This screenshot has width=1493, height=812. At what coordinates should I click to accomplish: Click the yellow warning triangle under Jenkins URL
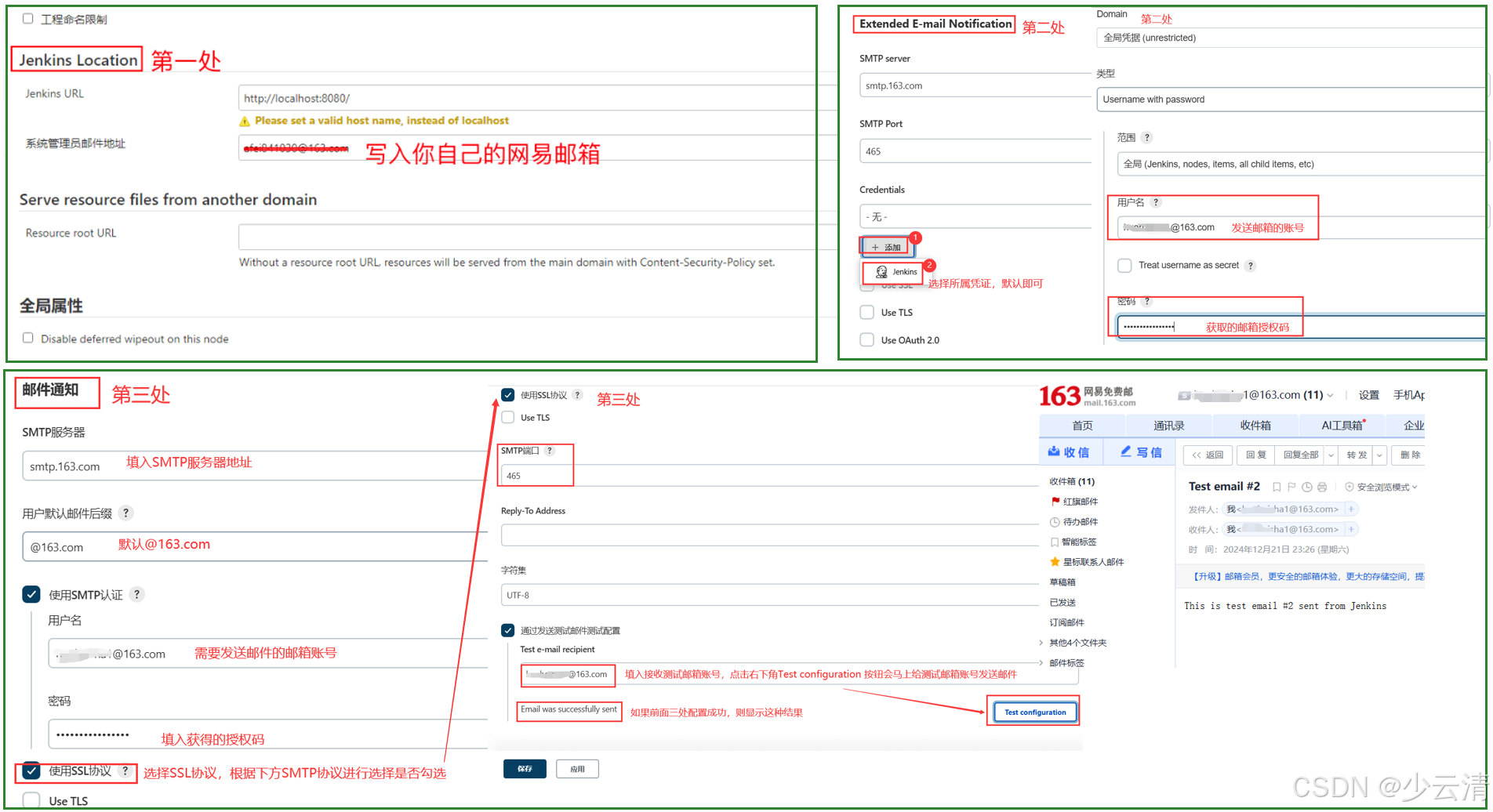click(245, 121)
